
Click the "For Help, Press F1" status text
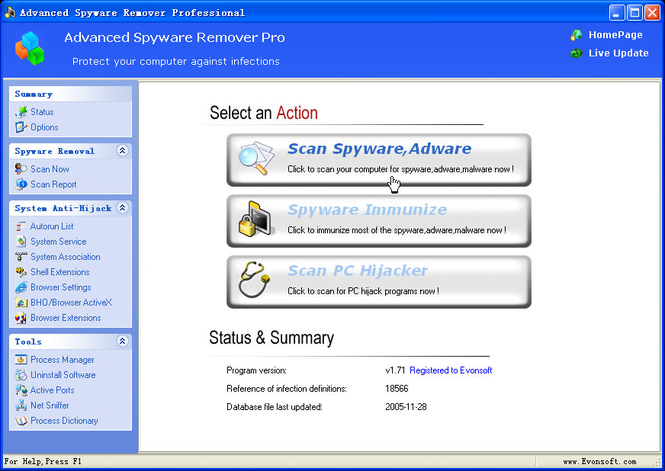point(42,461)
